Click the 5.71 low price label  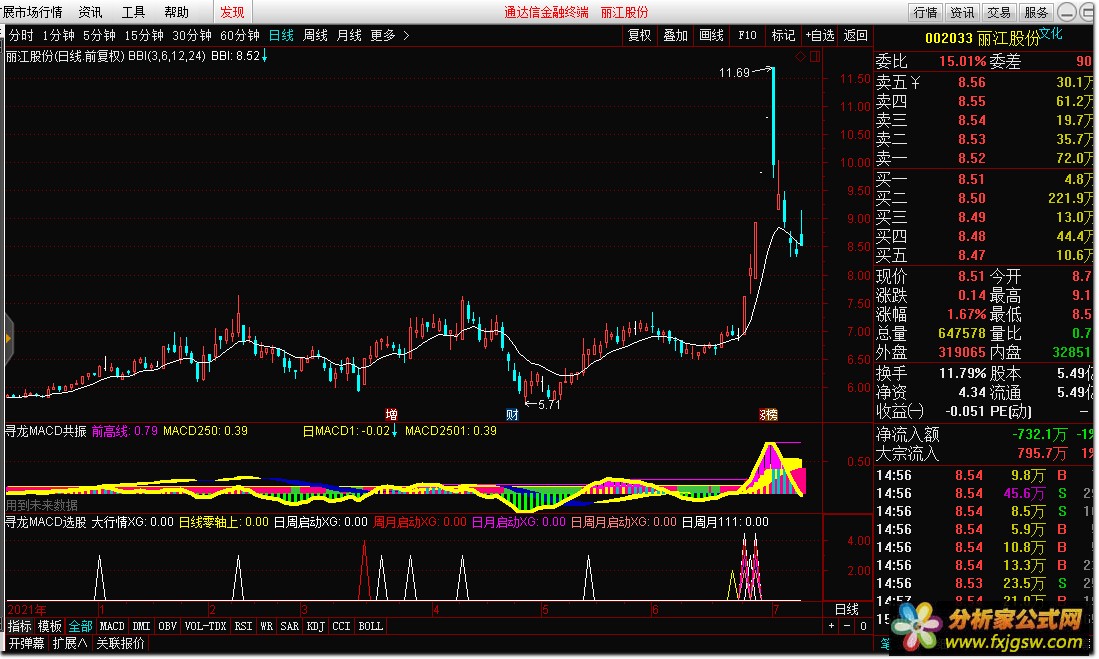click(x=549, y=405)
